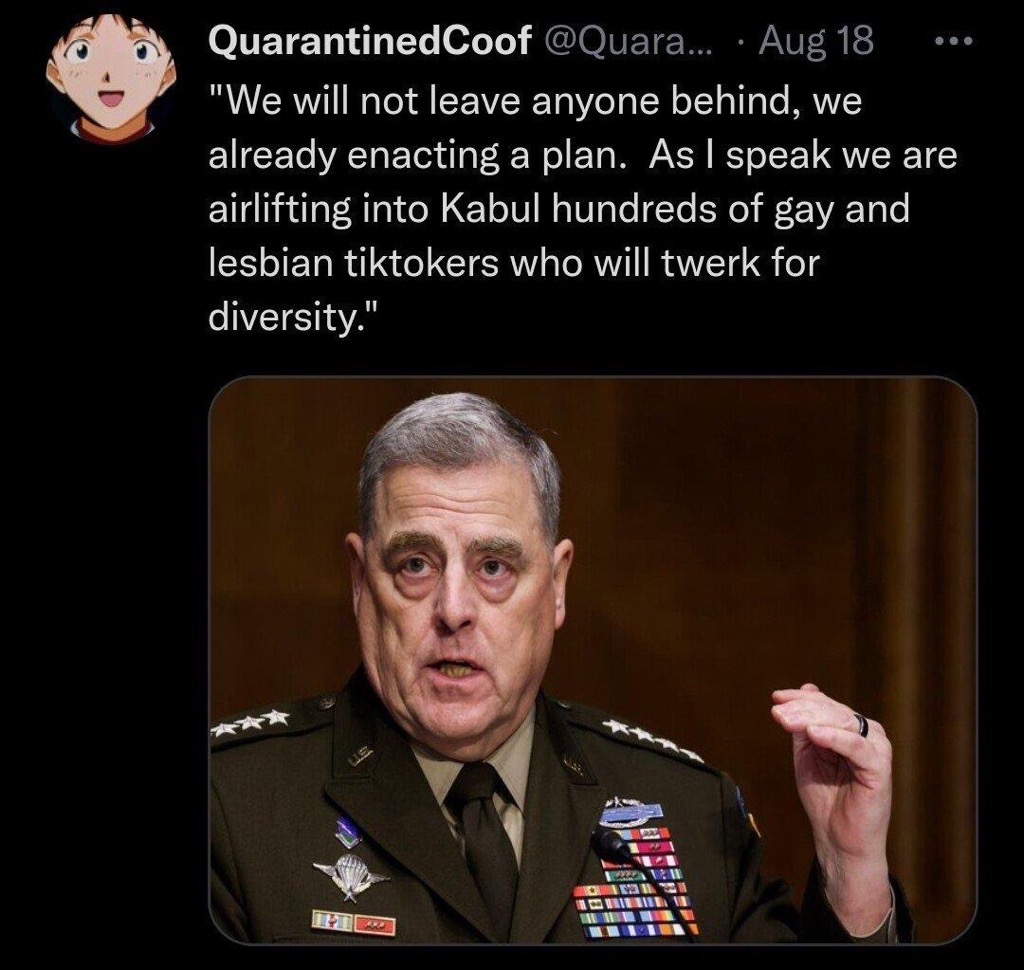Click the four stars on right shoulder
This screenshot has width=1024, height=970.
tap(652, 740)
